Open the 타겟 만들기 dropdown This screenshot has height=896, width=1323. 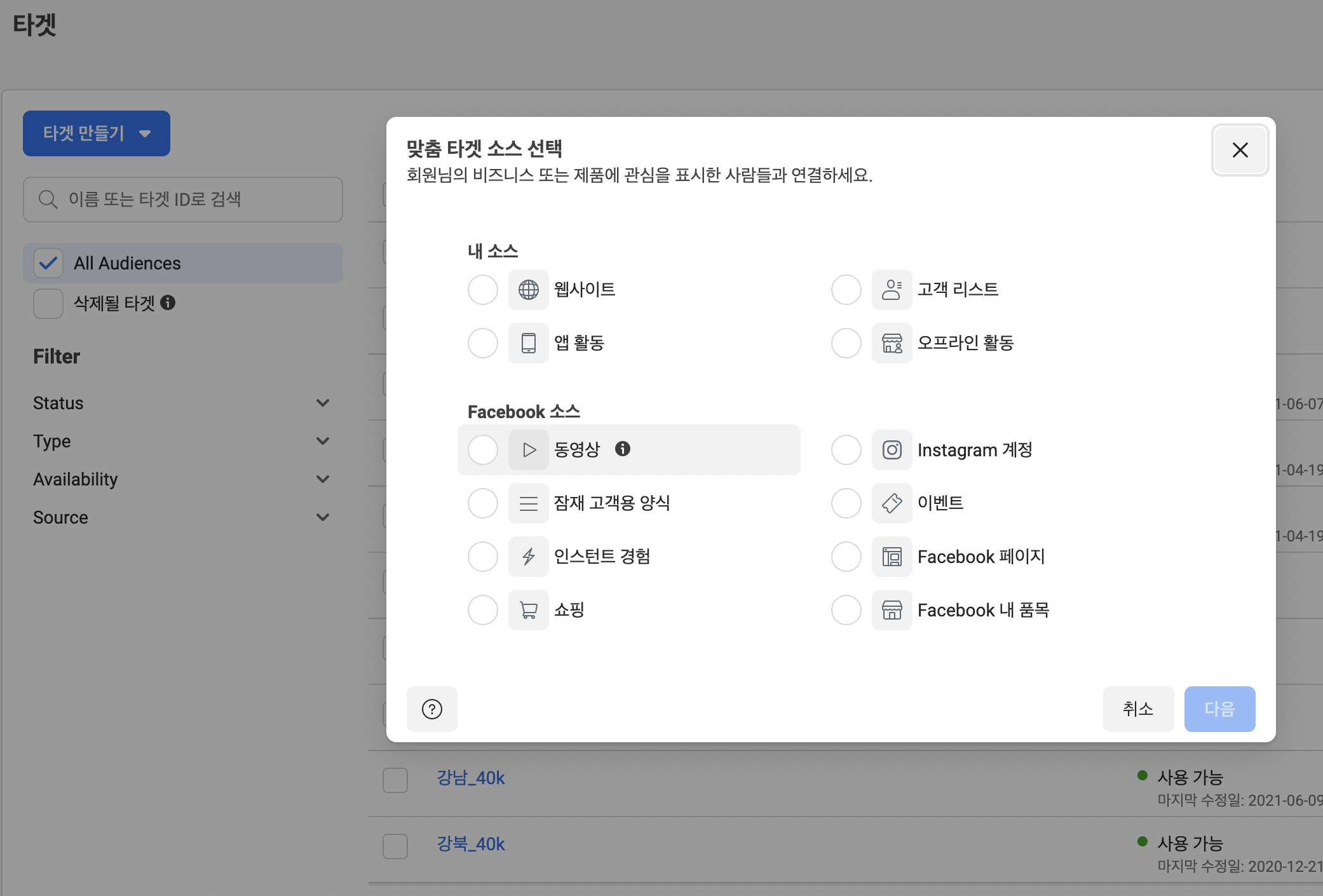[97, 133]
